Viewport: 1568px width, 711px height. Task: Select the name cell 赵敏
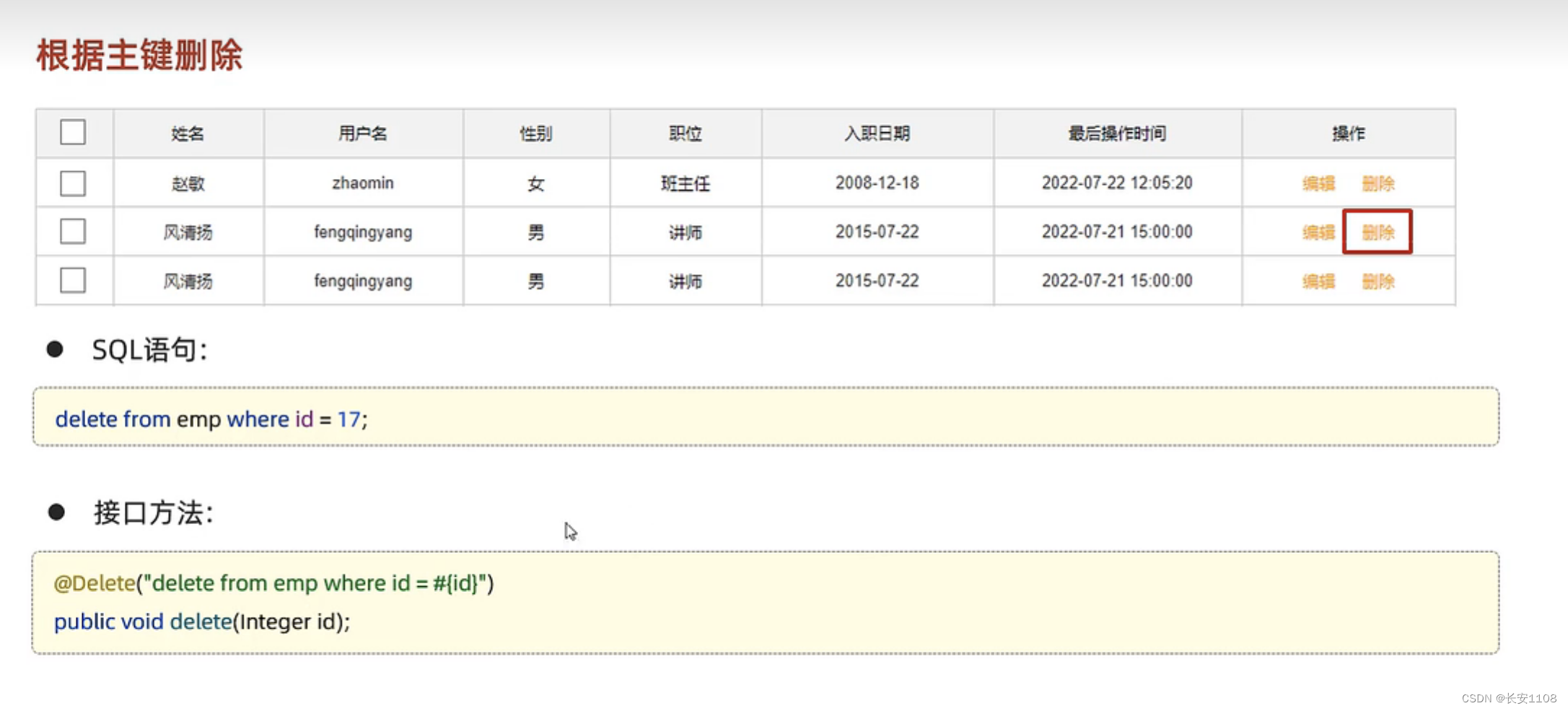pos(188,183)
